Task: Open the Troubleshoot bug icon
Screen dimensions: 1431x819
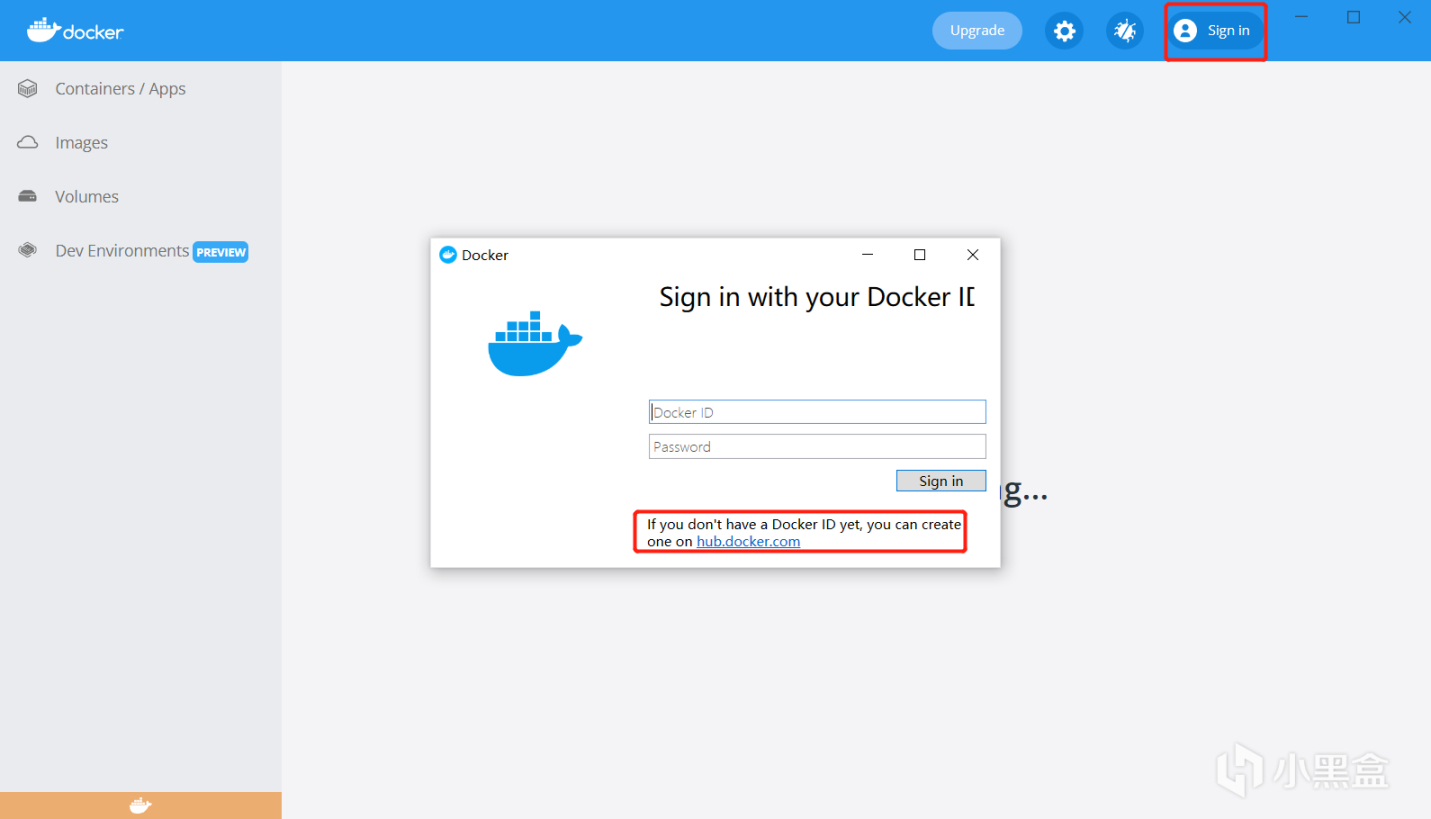Action: click(x=1125, y=31)
